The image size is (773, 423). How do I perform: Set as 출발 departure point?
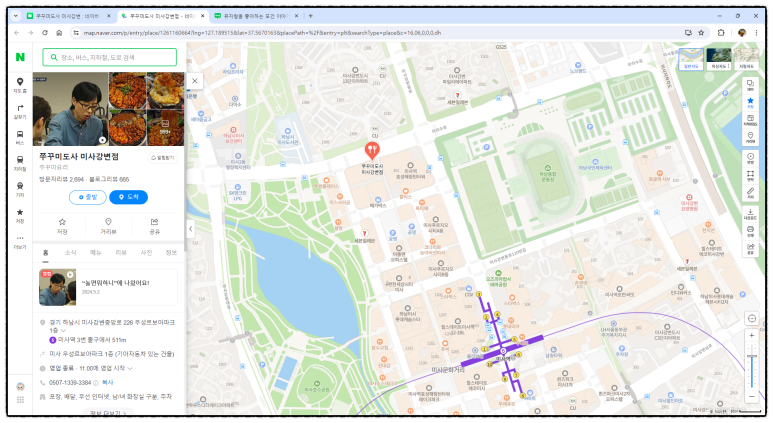[88, 197]
